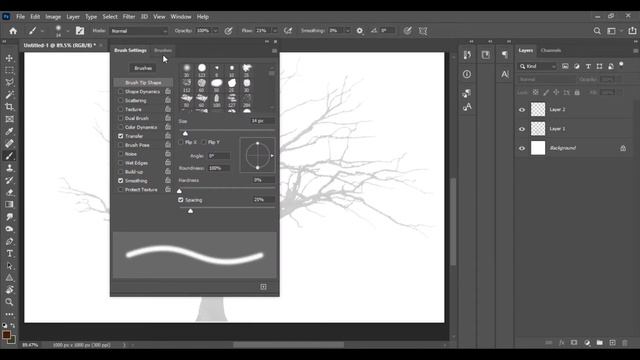Select the Crop tool

pyautogui.click(x=9, y=107)
